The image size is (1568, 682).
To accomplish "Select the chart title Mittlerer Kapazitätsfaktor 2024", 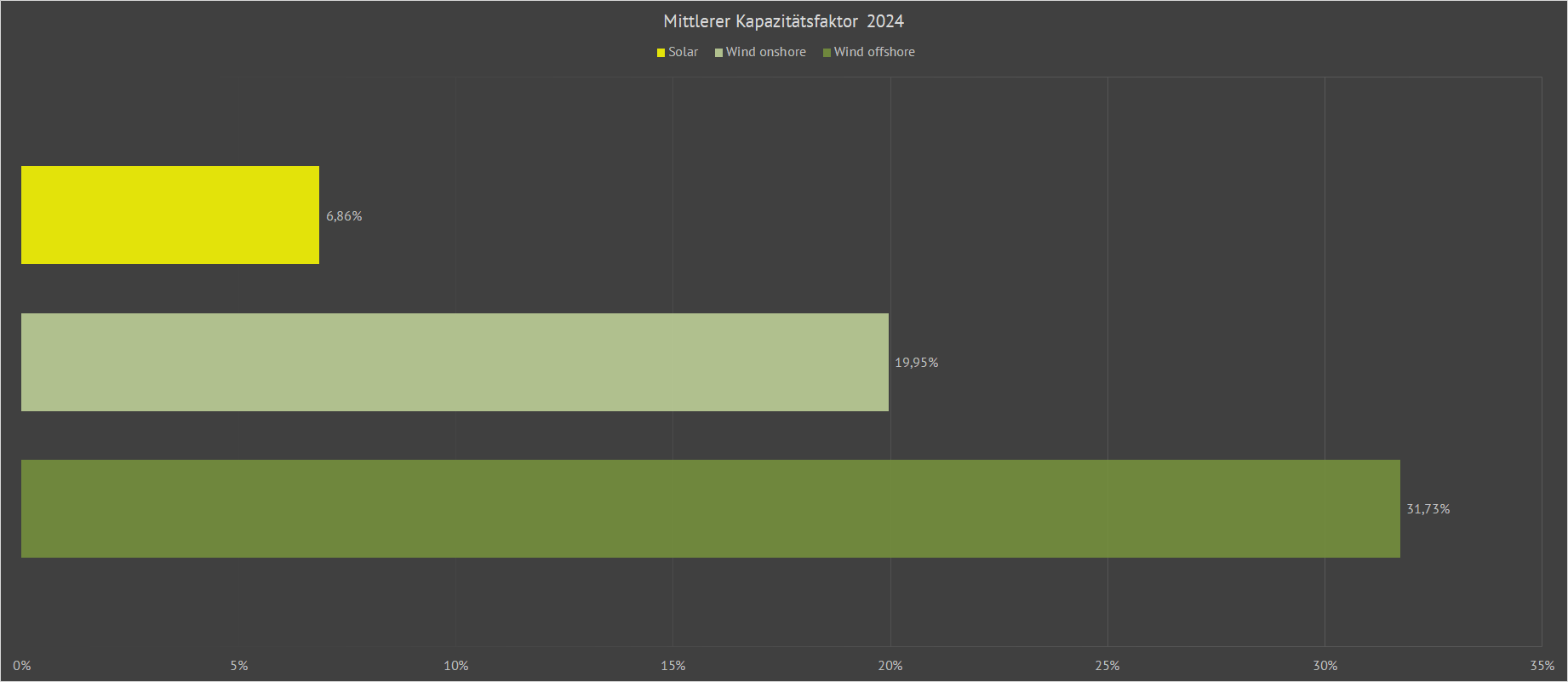I will click(x=783, y=21).
